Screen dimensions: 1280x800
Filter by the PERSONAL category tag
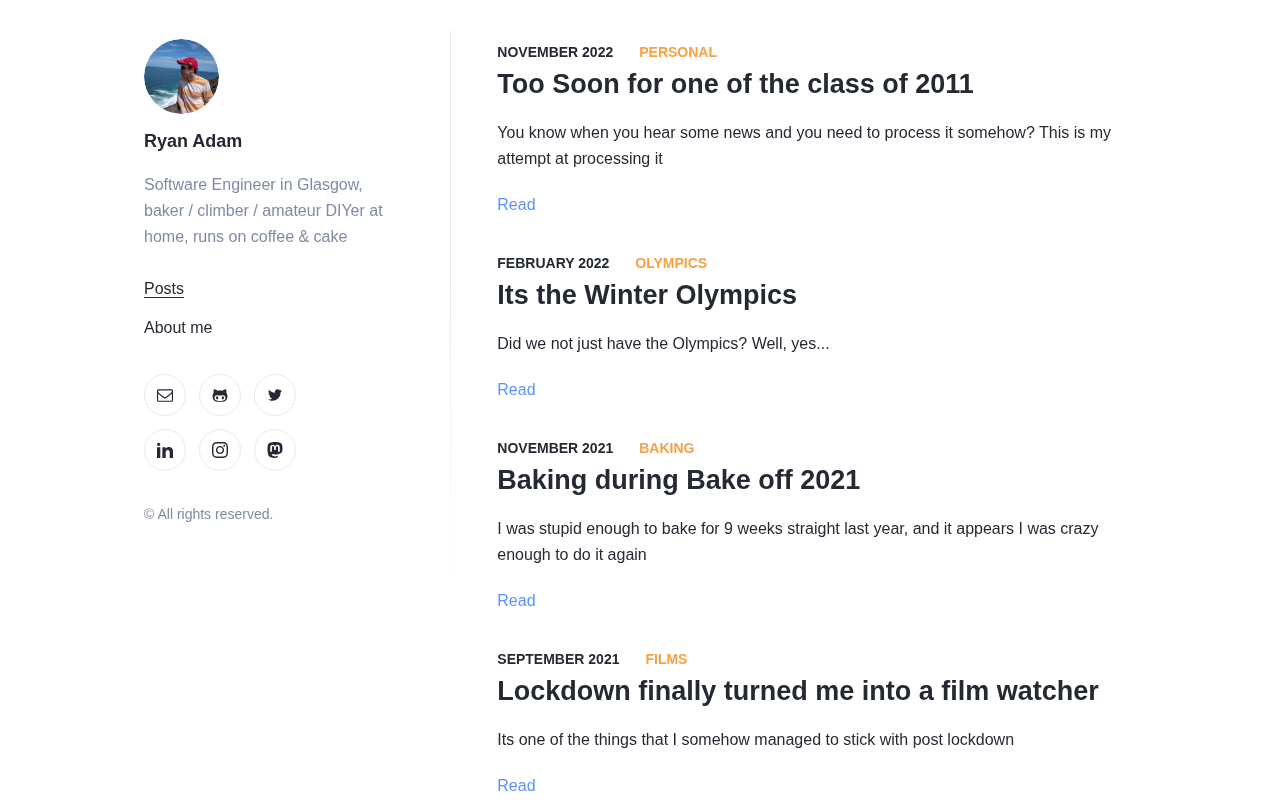click(678, 52)
